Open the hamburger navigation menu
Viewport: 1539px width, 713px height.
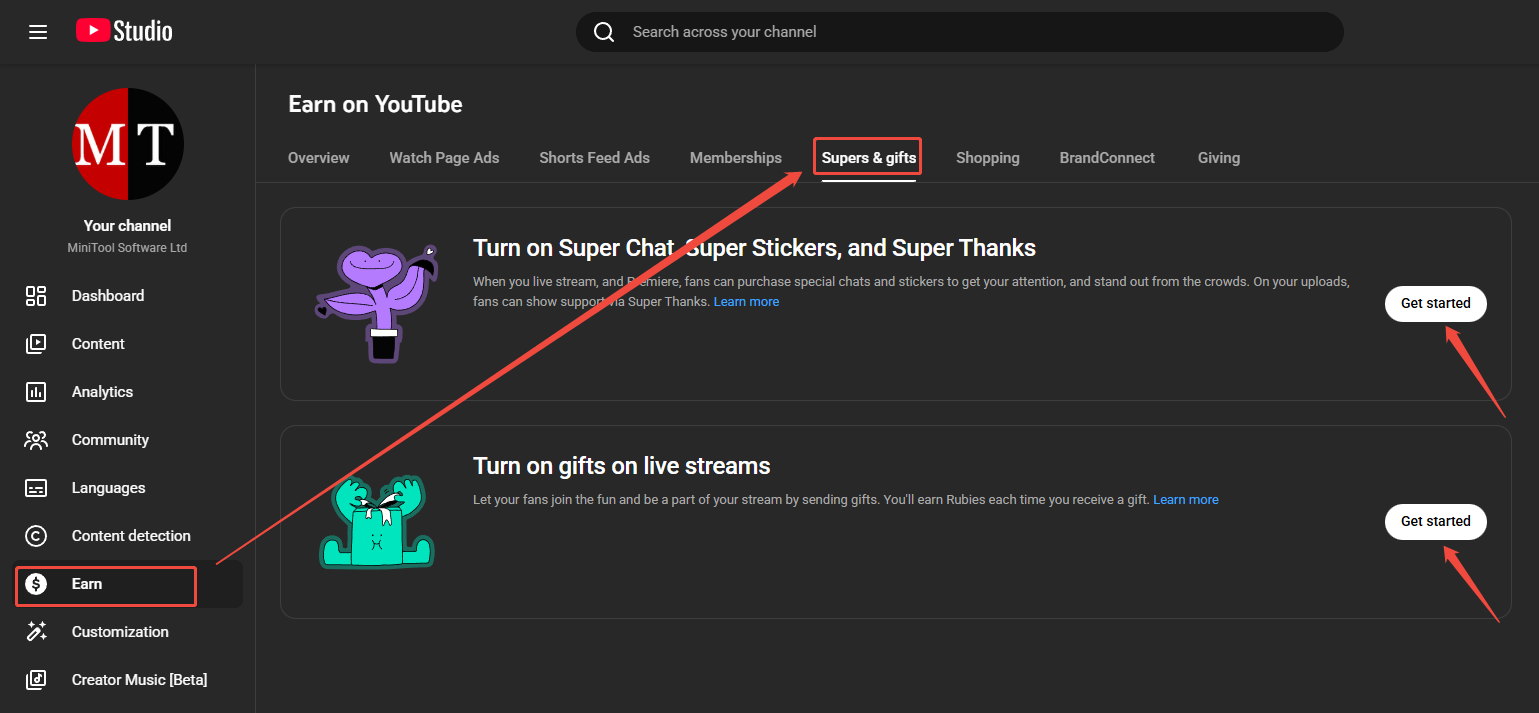(38, 31)
